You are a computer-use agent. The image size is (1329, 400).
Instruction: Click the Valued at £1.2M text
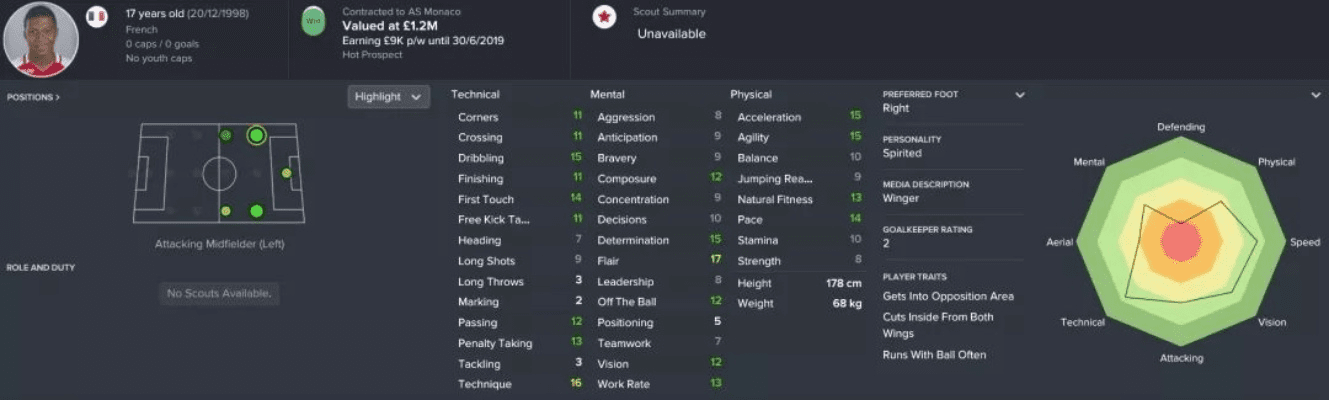click(380, 26)
